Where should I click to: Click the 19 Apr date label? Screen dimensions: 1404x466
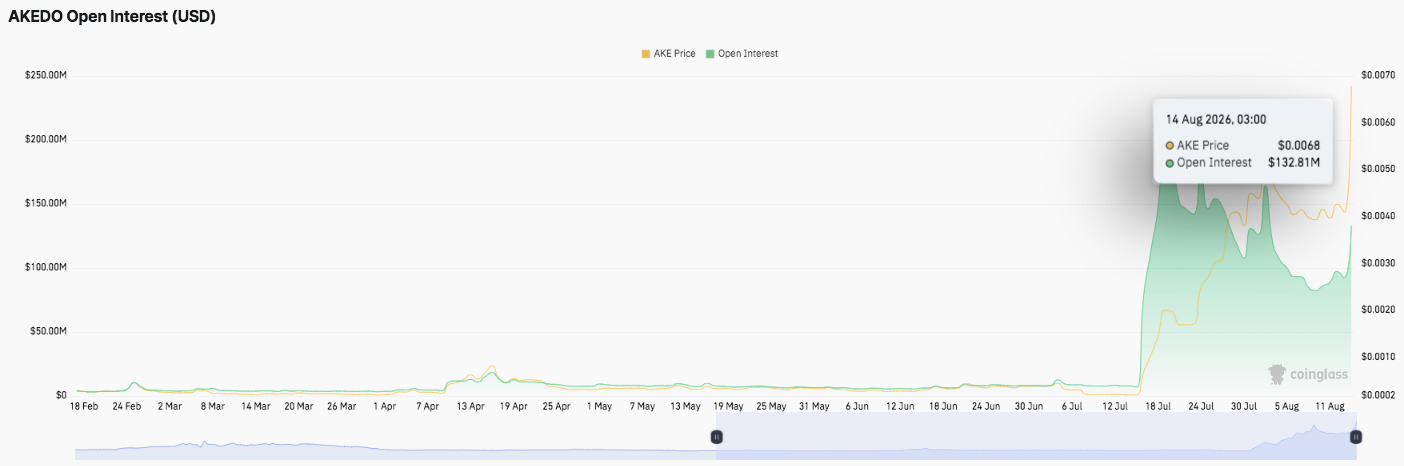(x=513, y=407)
